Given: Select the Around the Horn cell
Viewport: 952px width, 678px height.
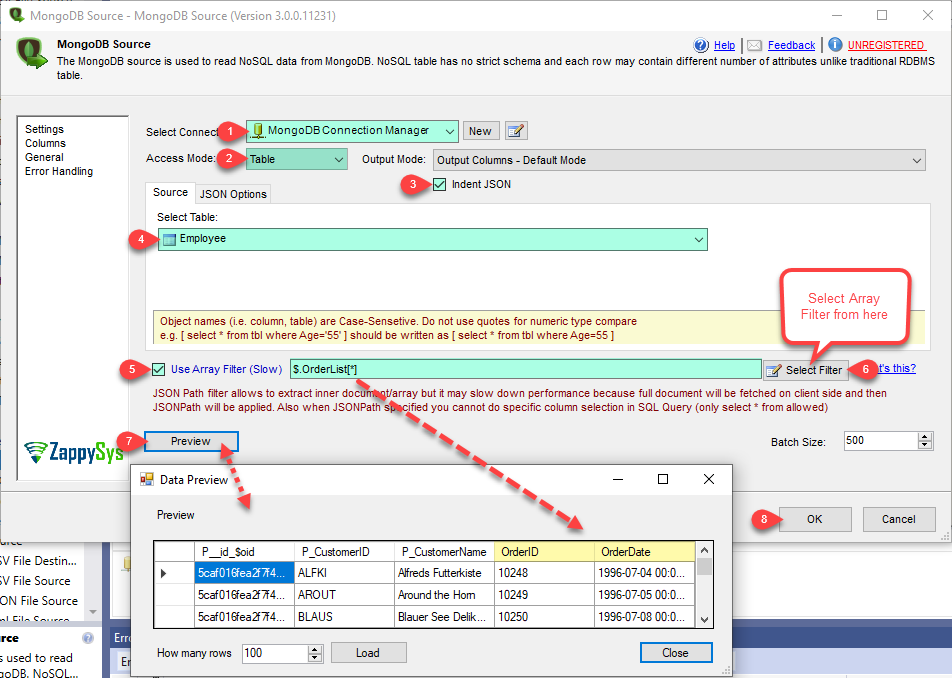Looking at the screenshot, I should coord(444,595).
